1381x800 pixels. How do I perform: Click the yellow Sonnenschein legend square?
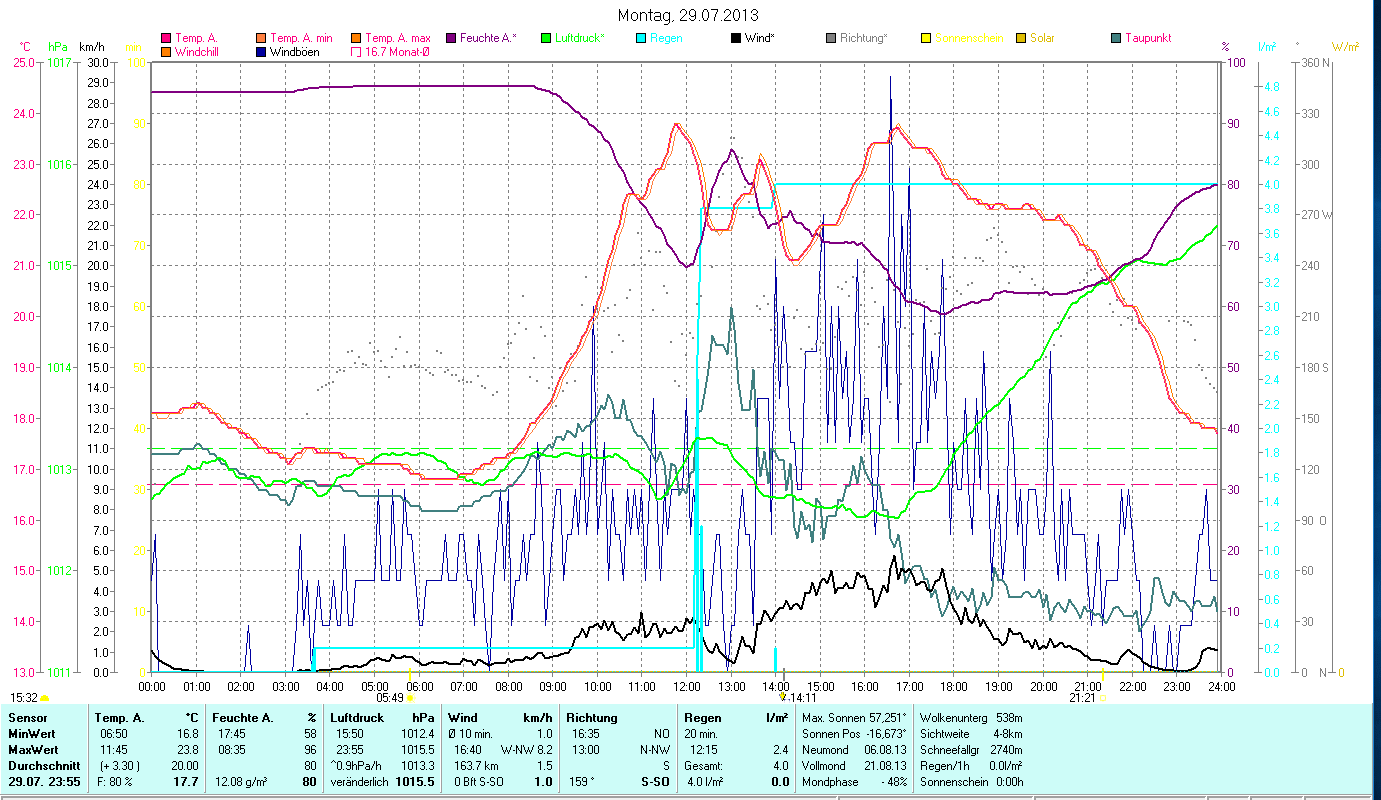click(x=926, y=38)
